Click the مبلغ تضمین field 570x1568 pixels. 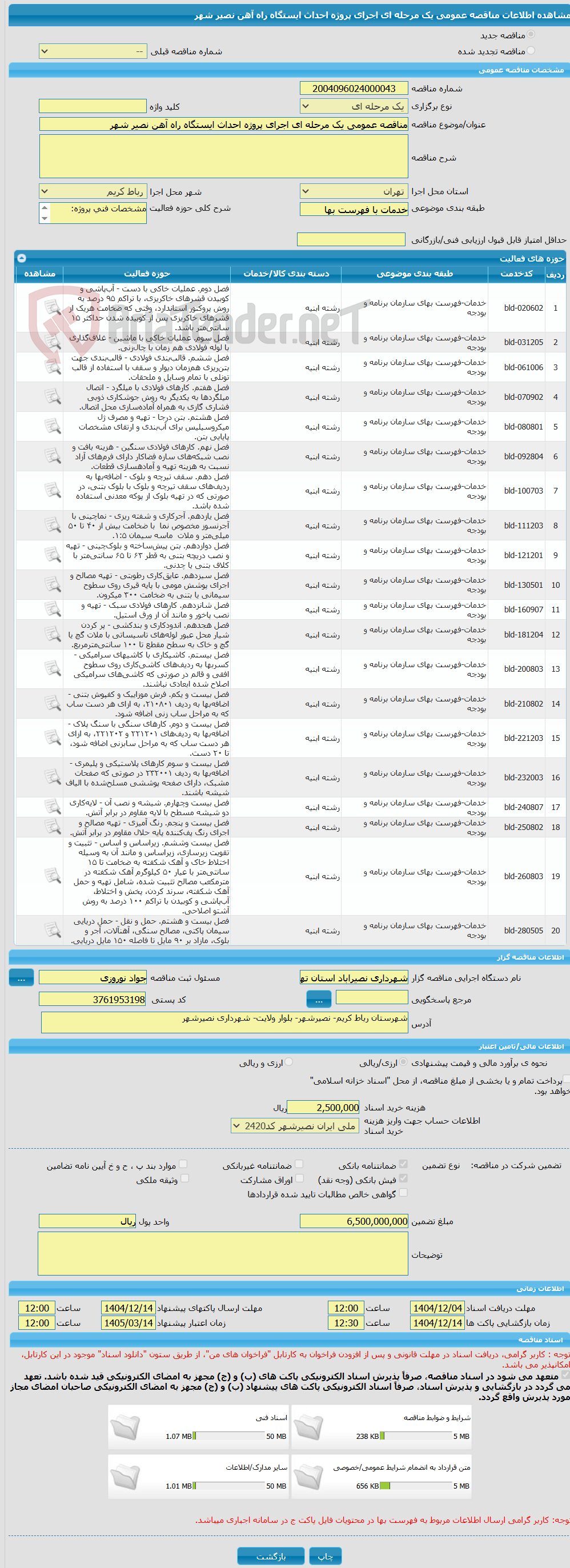tap(354, 1221)
